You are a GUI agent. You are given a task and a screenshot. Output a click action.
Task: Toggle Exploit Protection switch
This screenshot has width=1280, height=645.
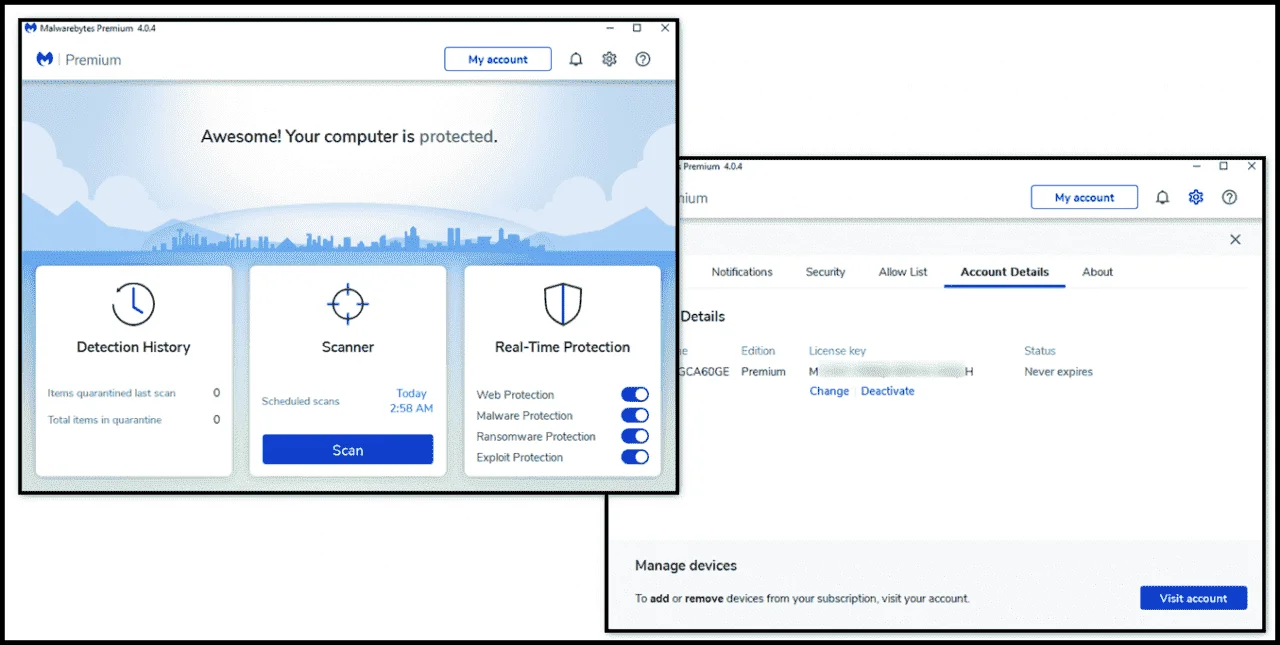635,457
